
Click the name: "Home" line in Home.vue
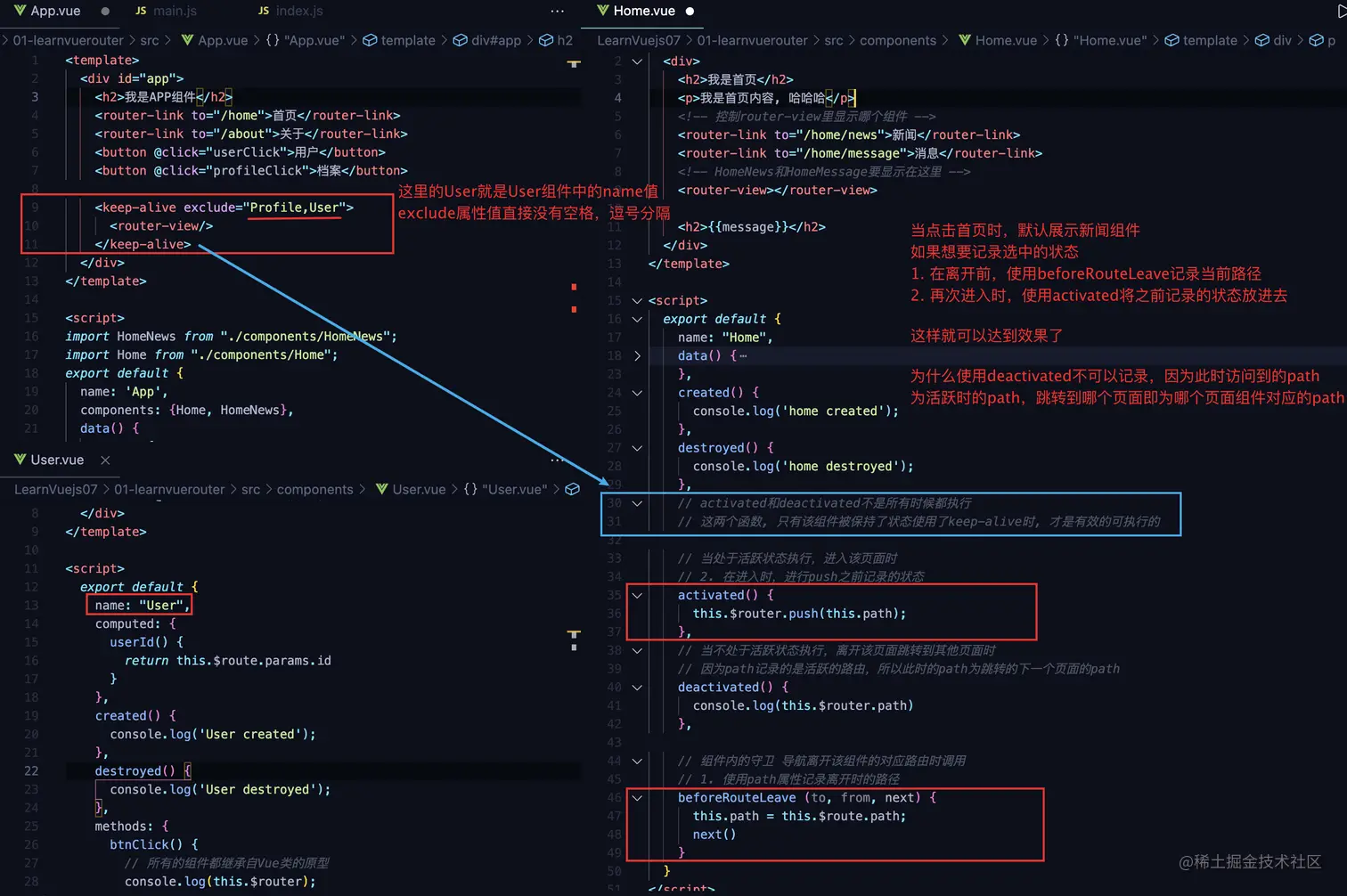(725, 338)
